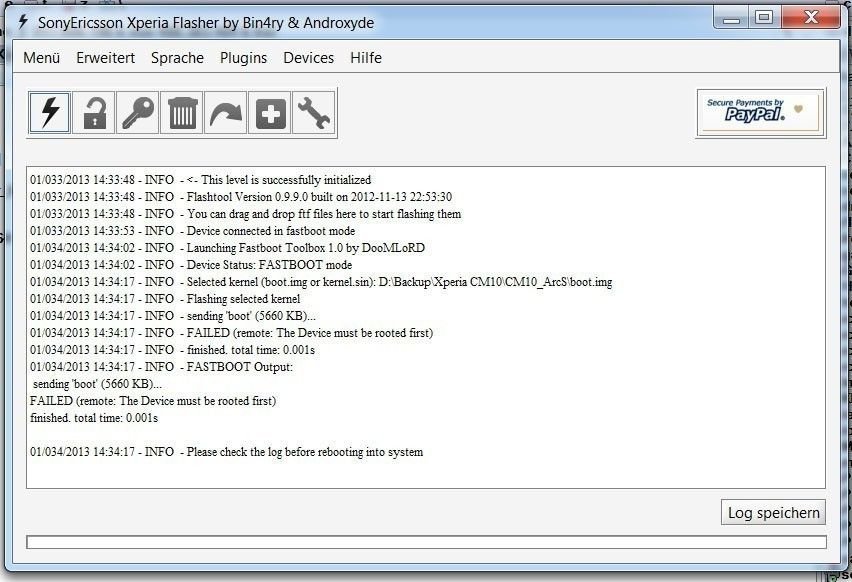Click the line 'This level is successfully initialized'
Image resolution: width=852 pixels, height=582 pixels.
[201, 180]
